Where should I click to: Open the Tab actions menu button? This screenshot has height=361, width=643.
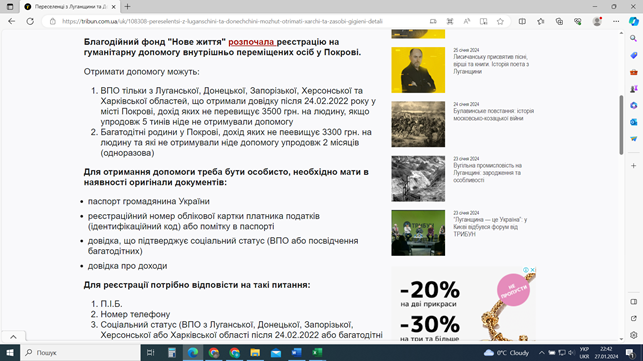pyautogui.click(x=10, y=7)
